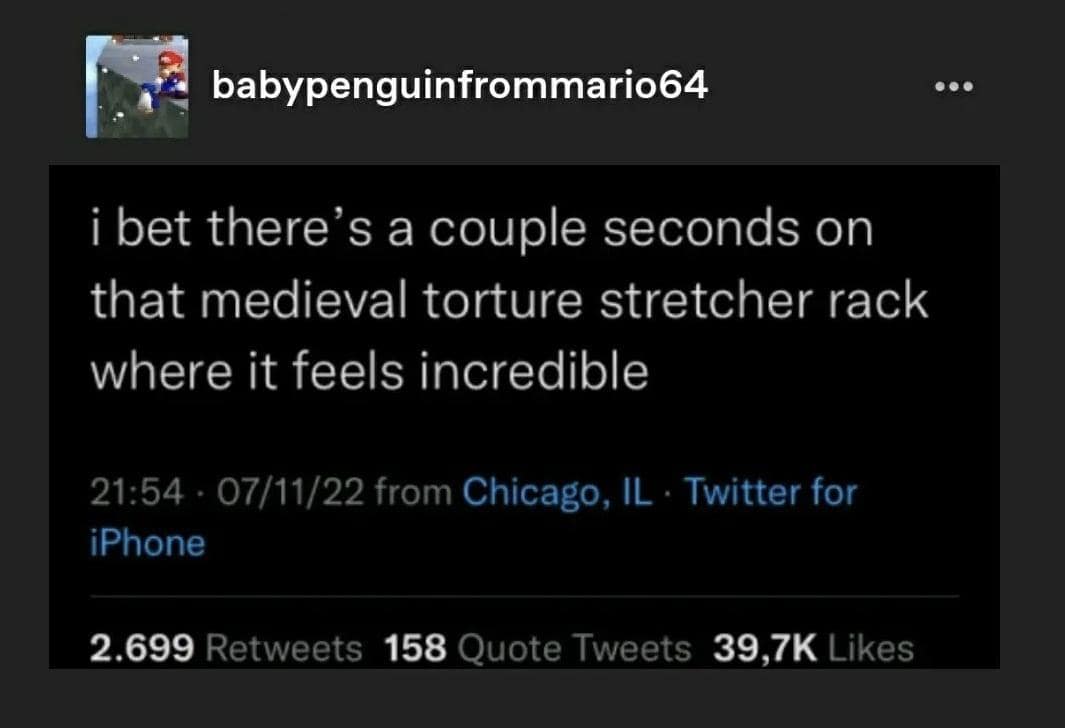Click the Twitter for iPhone source link
The height and width of the screenshot is (728, 1065).
(x=770, y=492)
